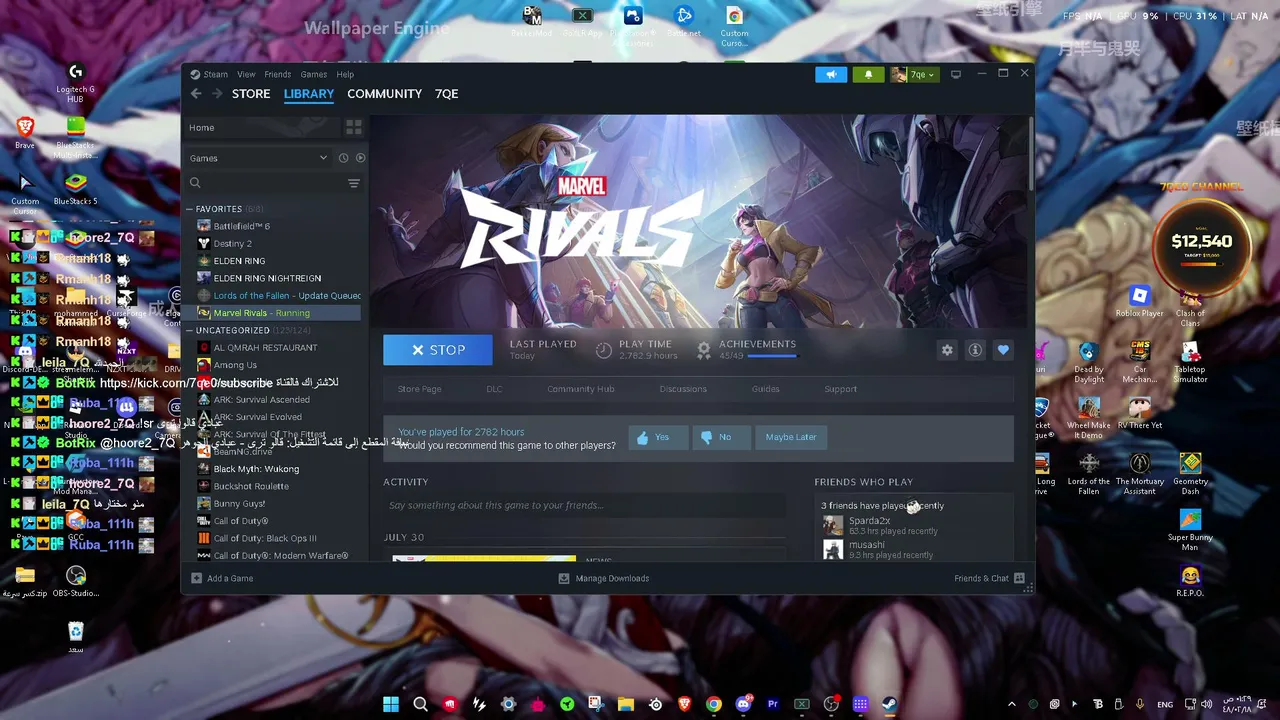Go back with Steam's back arrow
The height and width of the screenshot is (720, 1280).
[196, 94]
